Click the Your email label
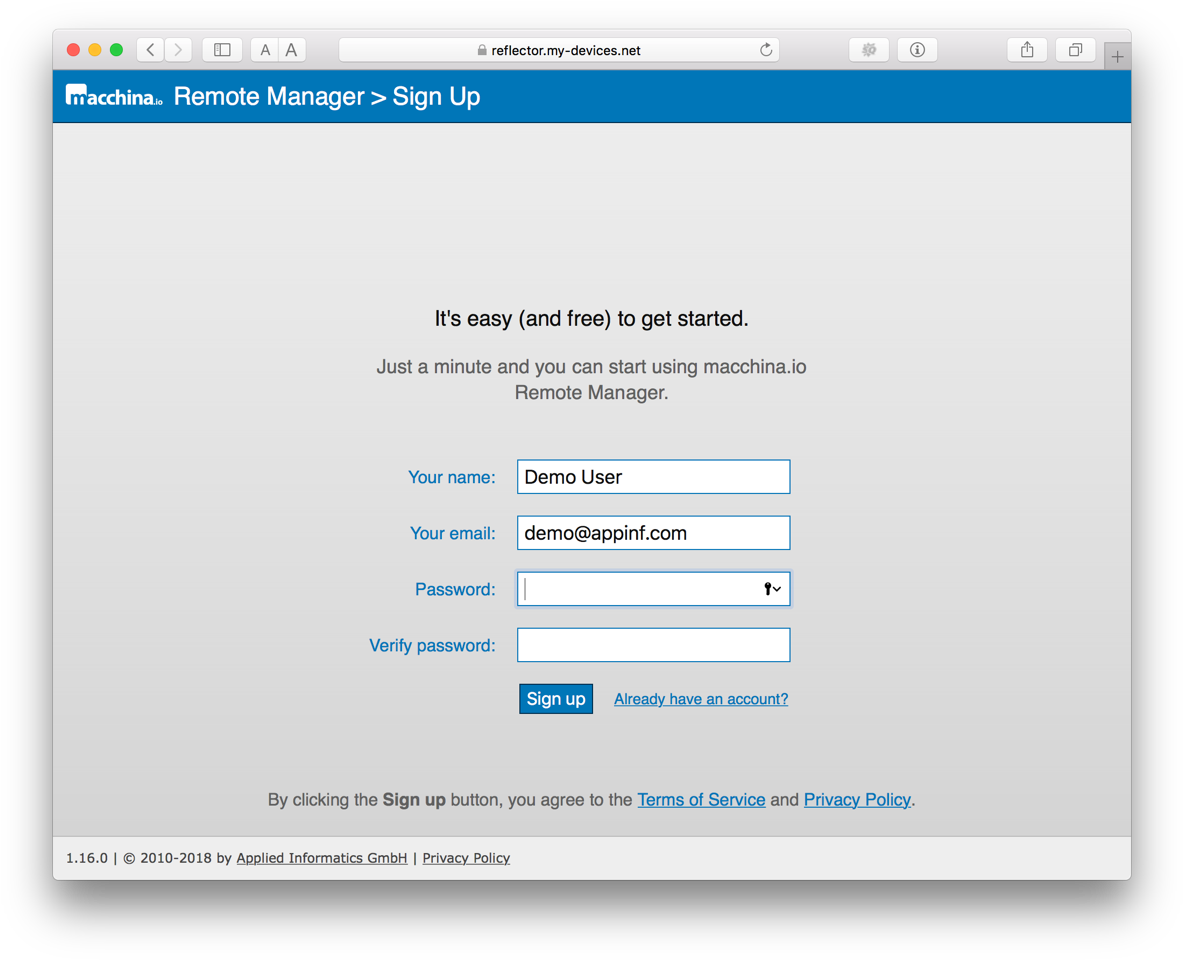Screen dimensions: 1183x960 pos(452,534)
